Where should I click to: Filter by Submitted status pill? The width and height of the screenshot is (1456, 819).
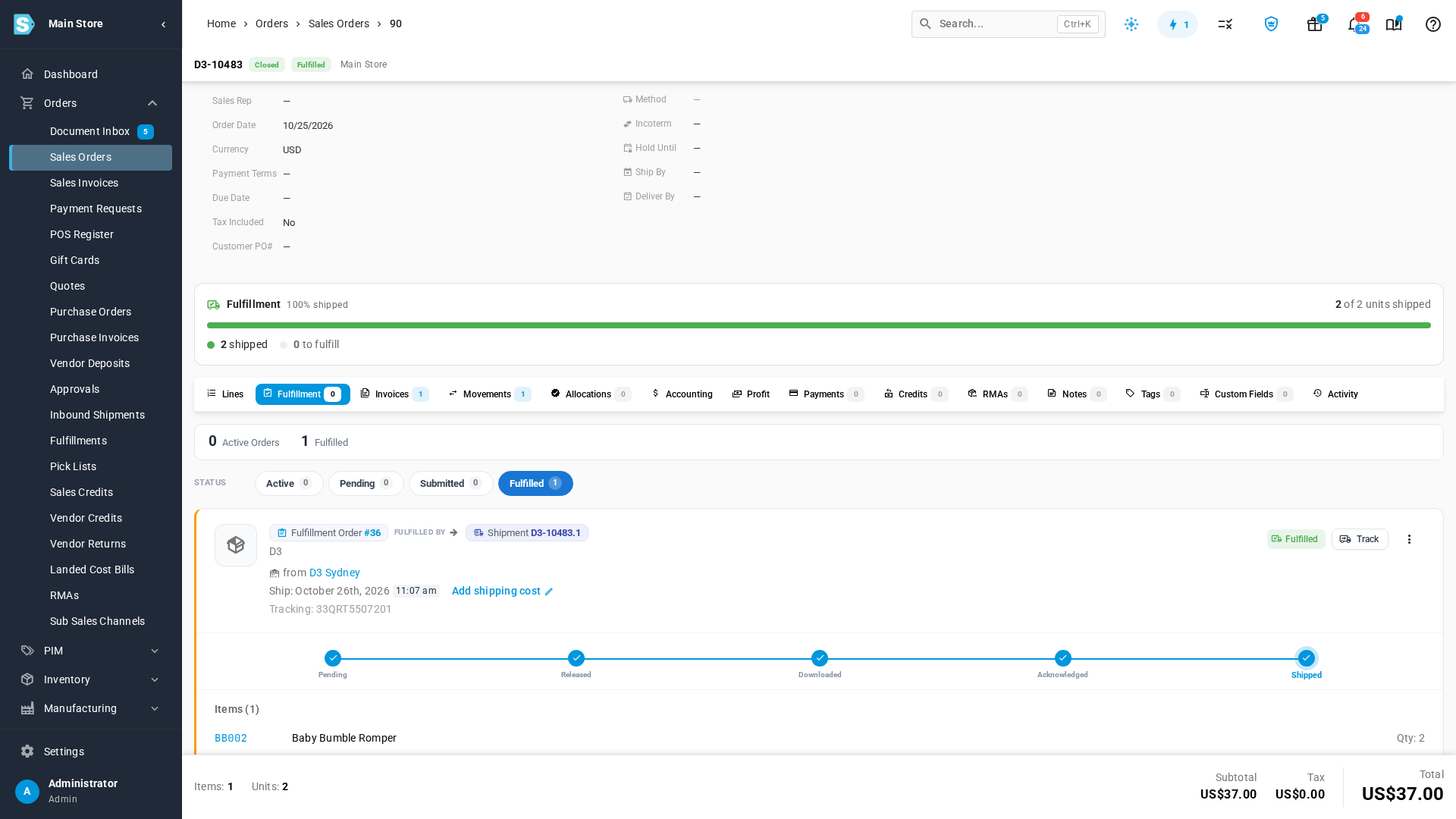(x=450, y=483)
